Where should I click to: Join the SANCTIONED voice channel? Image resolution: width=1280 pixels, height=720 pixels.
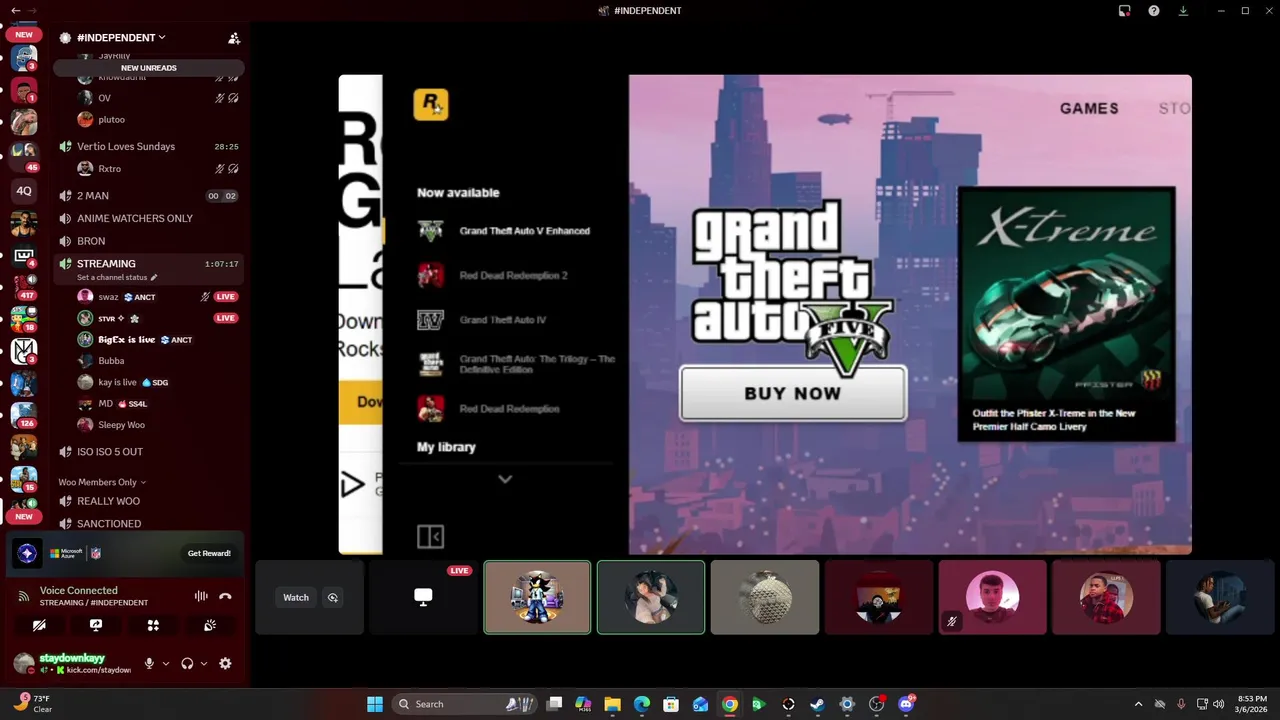149,524
